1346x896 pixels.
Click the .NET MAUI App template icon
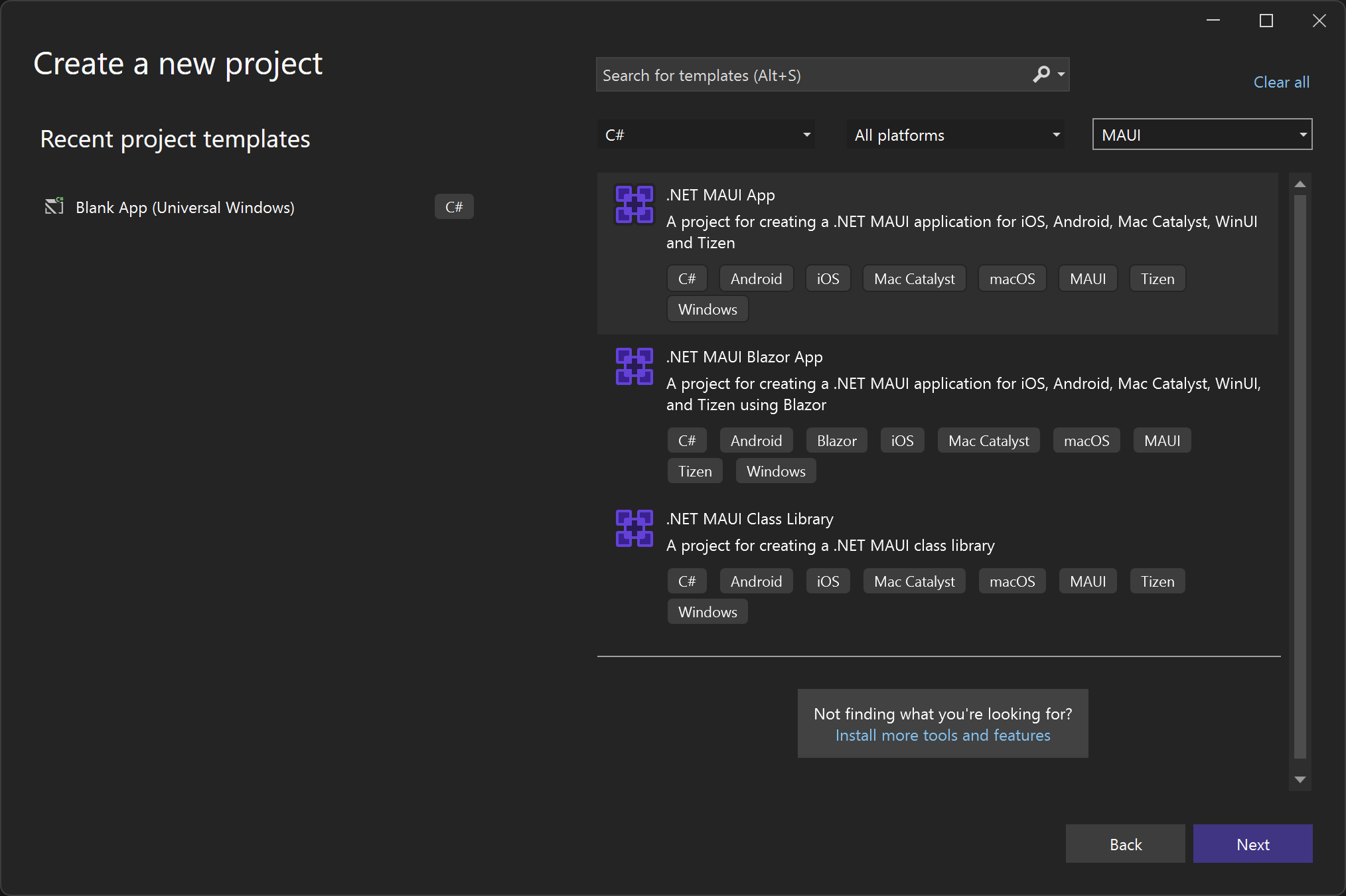click(633, 204)
